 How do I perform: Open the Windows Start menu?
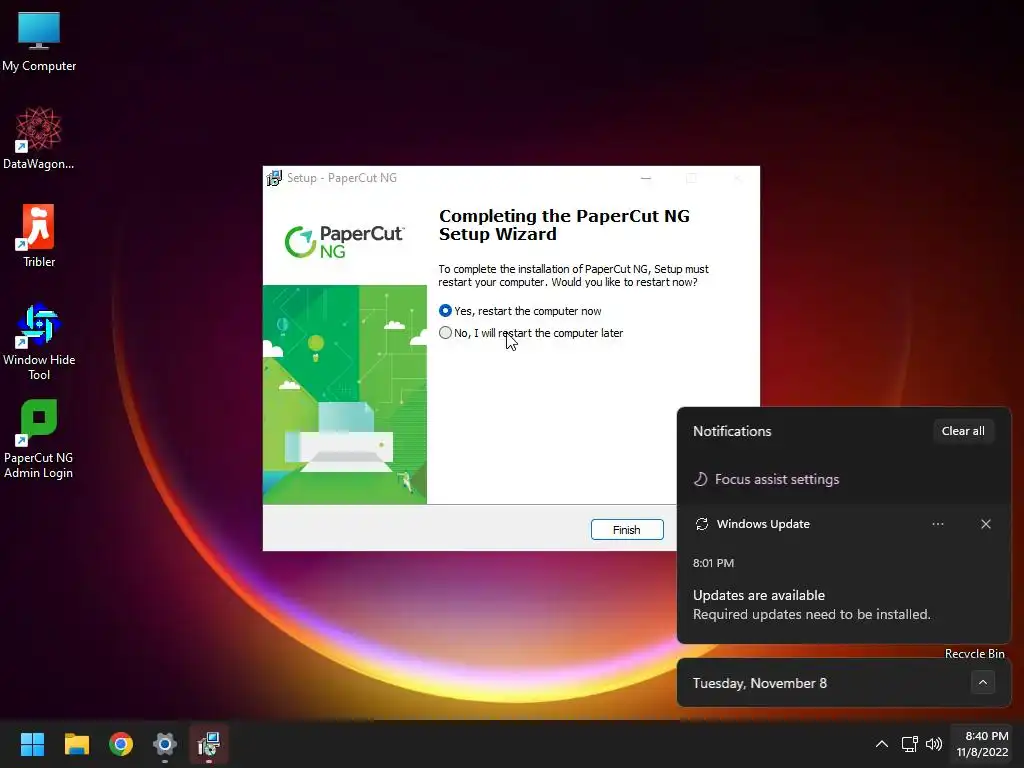point(32,744)
